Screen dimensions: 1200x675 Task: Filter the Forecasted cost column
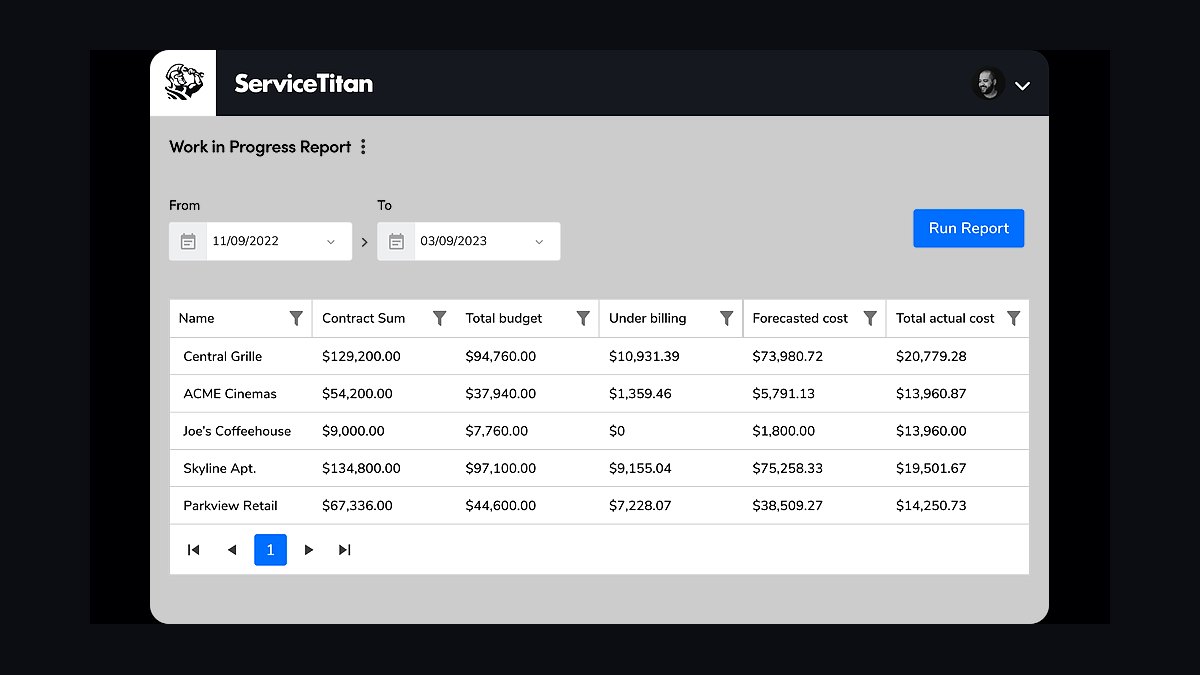(x=870, y=318)
